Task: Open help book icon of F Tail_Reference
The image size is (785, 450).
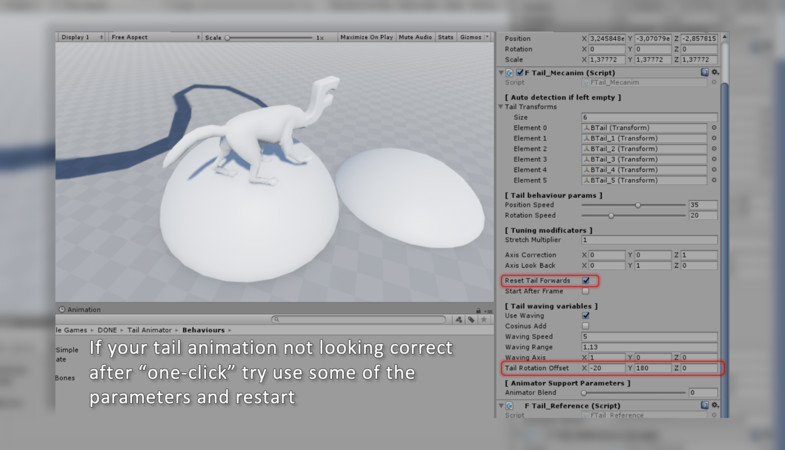Action: pos(704,405)
